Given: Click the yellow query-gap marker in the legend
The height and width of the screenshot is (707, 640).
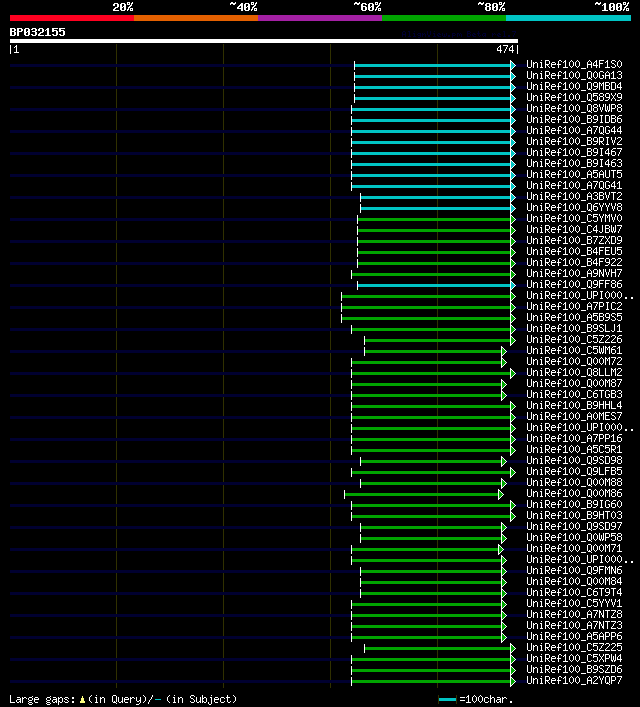Looking at the screenshot, I should coord(82,700).
